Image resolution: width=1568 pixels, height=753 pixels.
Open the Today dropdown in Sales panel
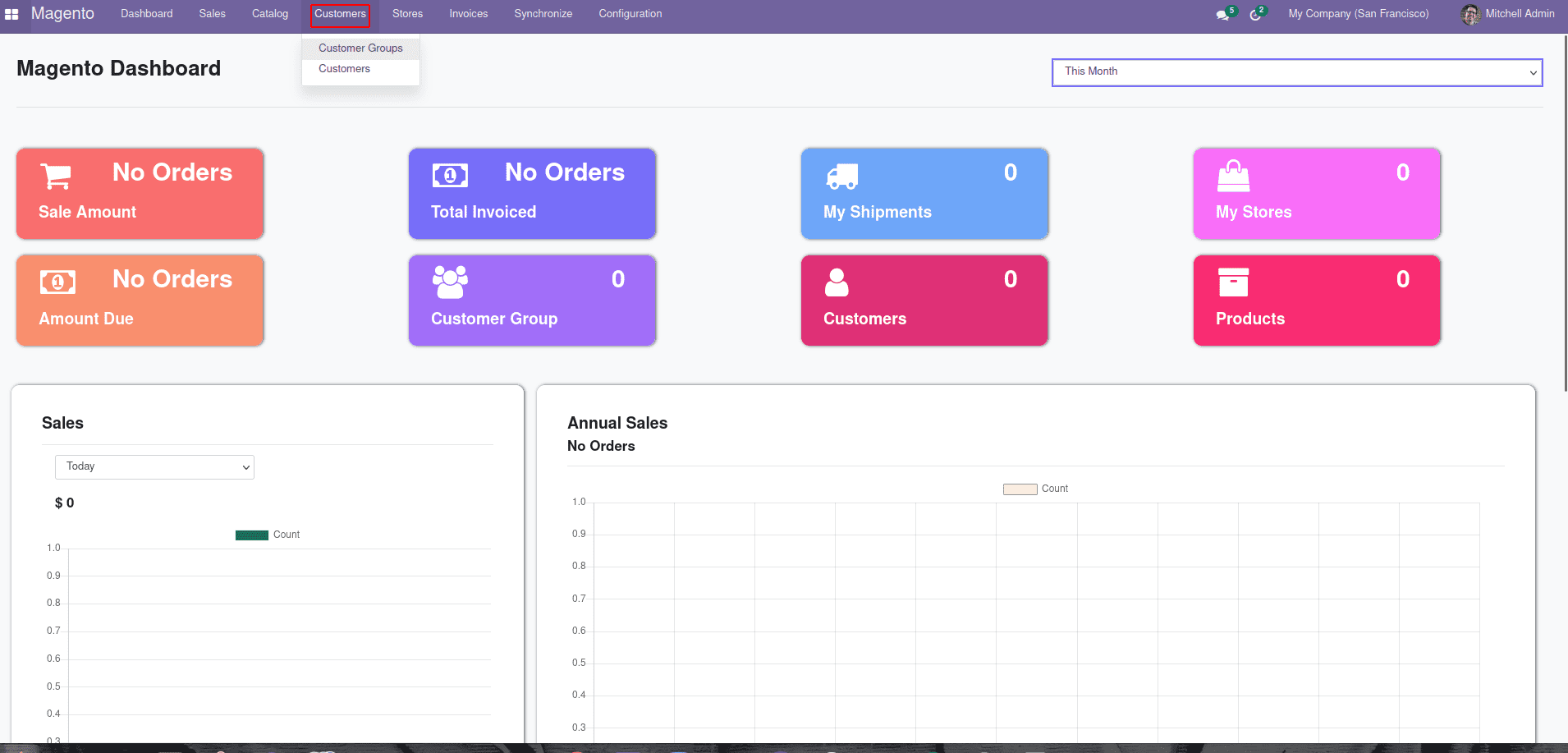[154, 467]
